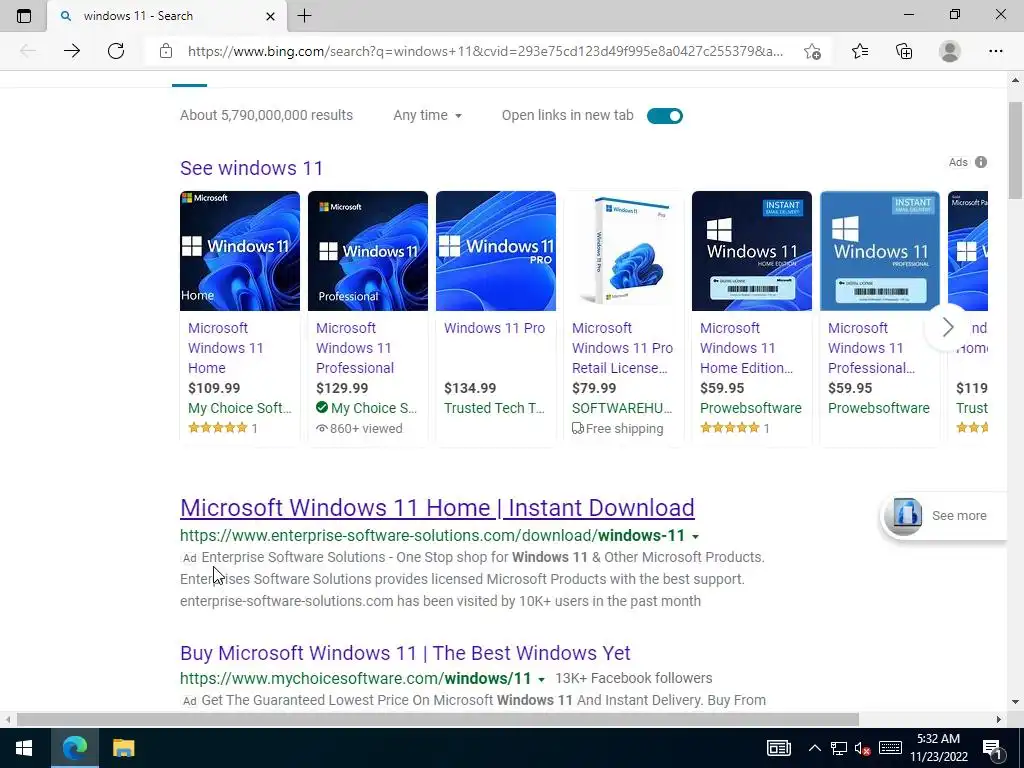The height and width of the screenshot is (768, 1024).
Task: Click the vertical scrollbar thumb
Action: click(x=1015, y=150)
